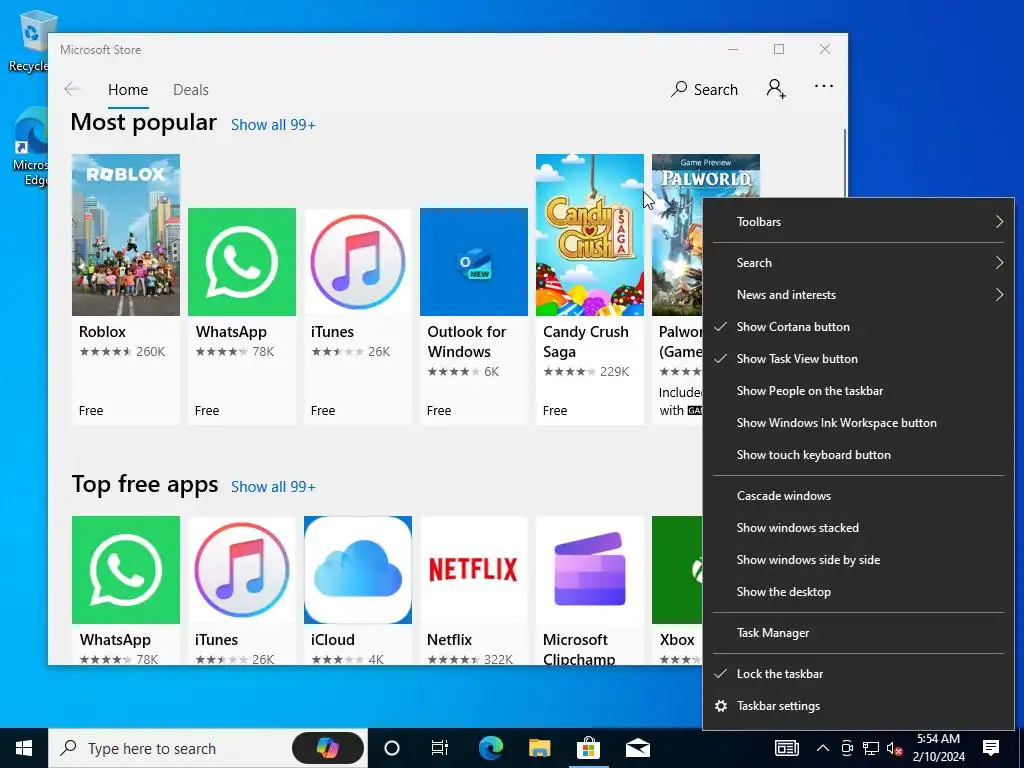Open the Roblox app tile image
The width and height of the screenshot is (1024, 768).
click(125, 235)
